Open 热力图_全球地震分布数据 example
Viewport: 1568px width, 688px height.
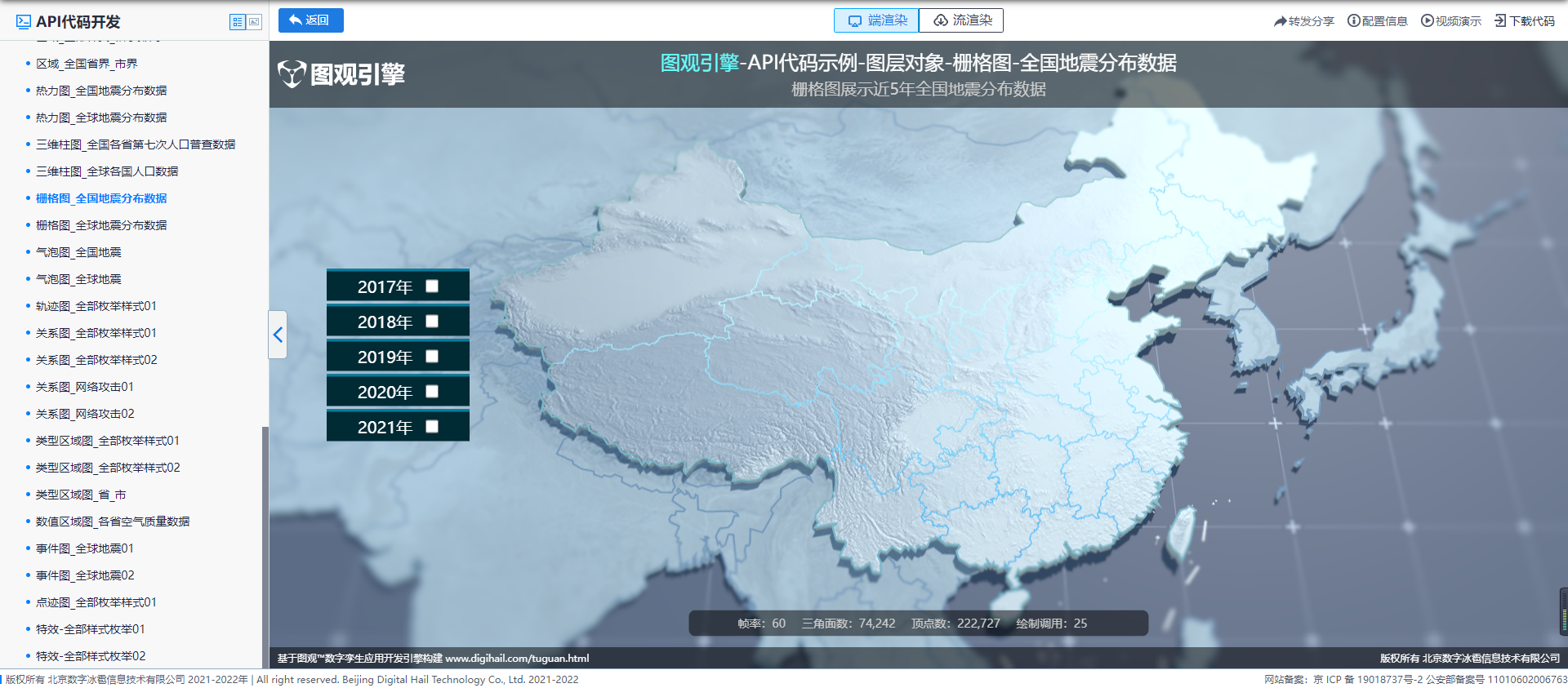coord(101,118)
